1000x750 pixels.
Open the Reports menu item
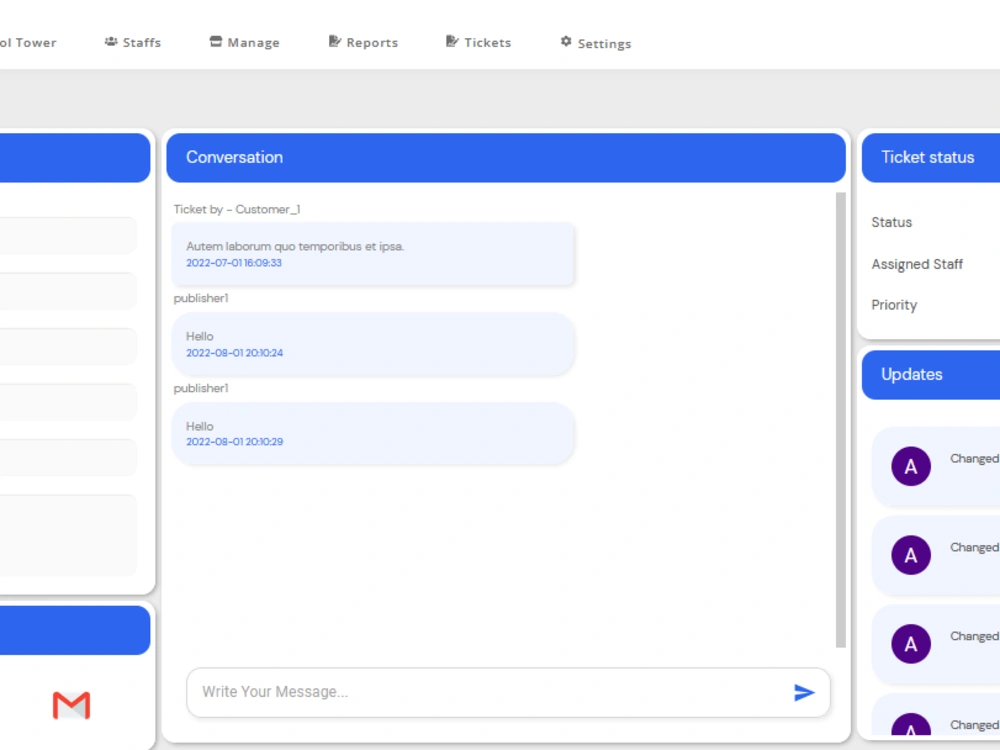[363, 42]
